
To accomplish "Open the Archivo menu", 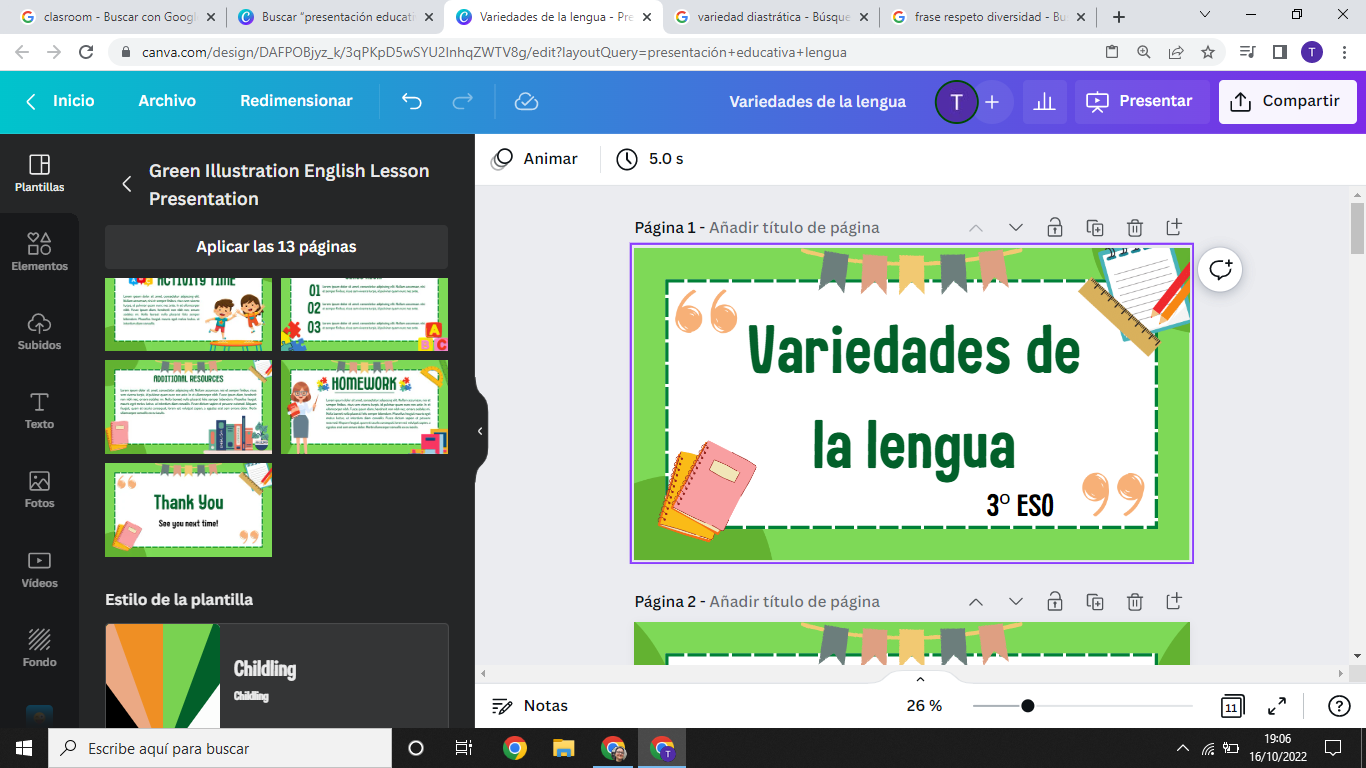I will coord(167,101).
